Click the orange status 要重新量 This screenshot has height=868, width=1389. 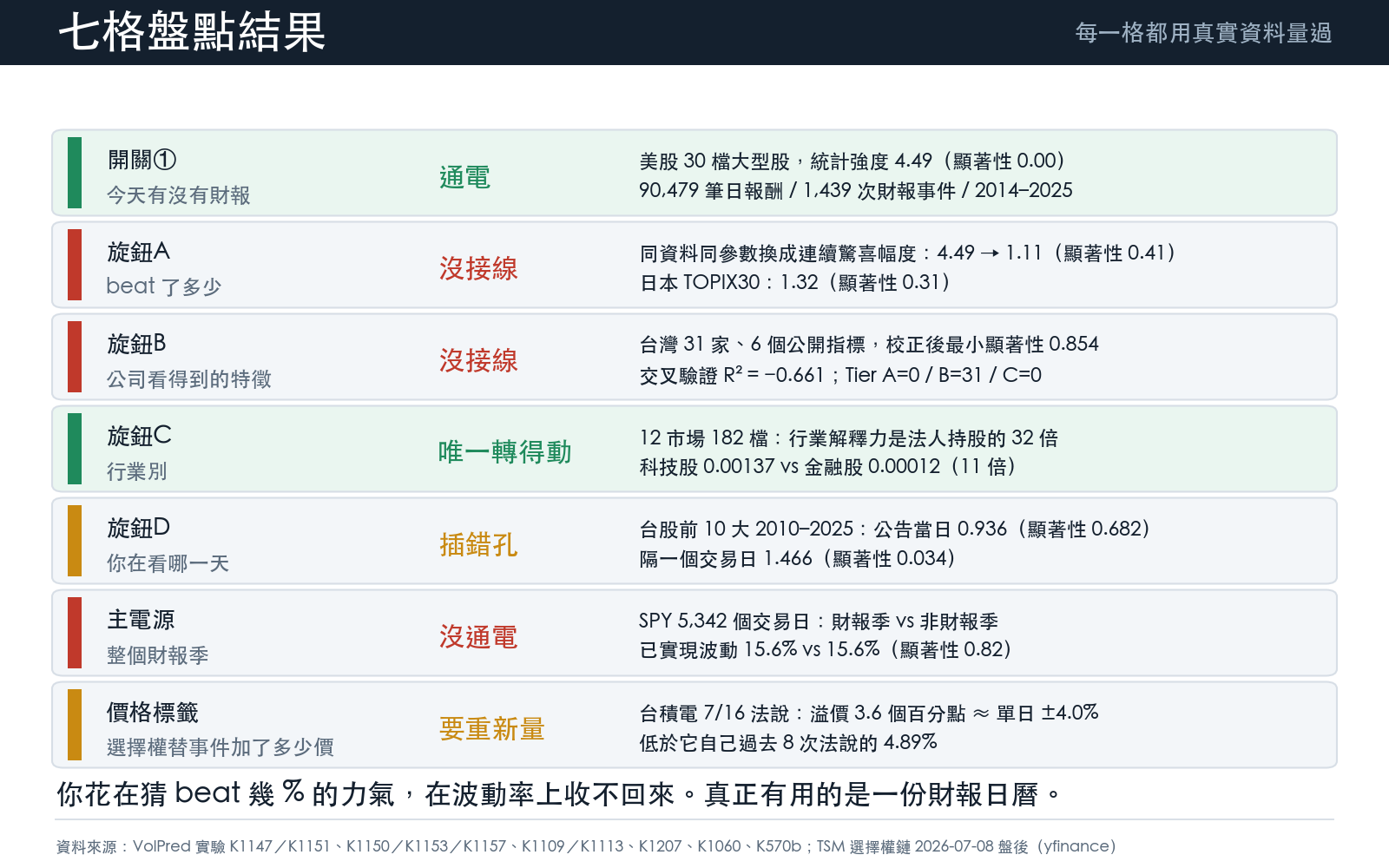pyautogui.click(x=491, y=728)
